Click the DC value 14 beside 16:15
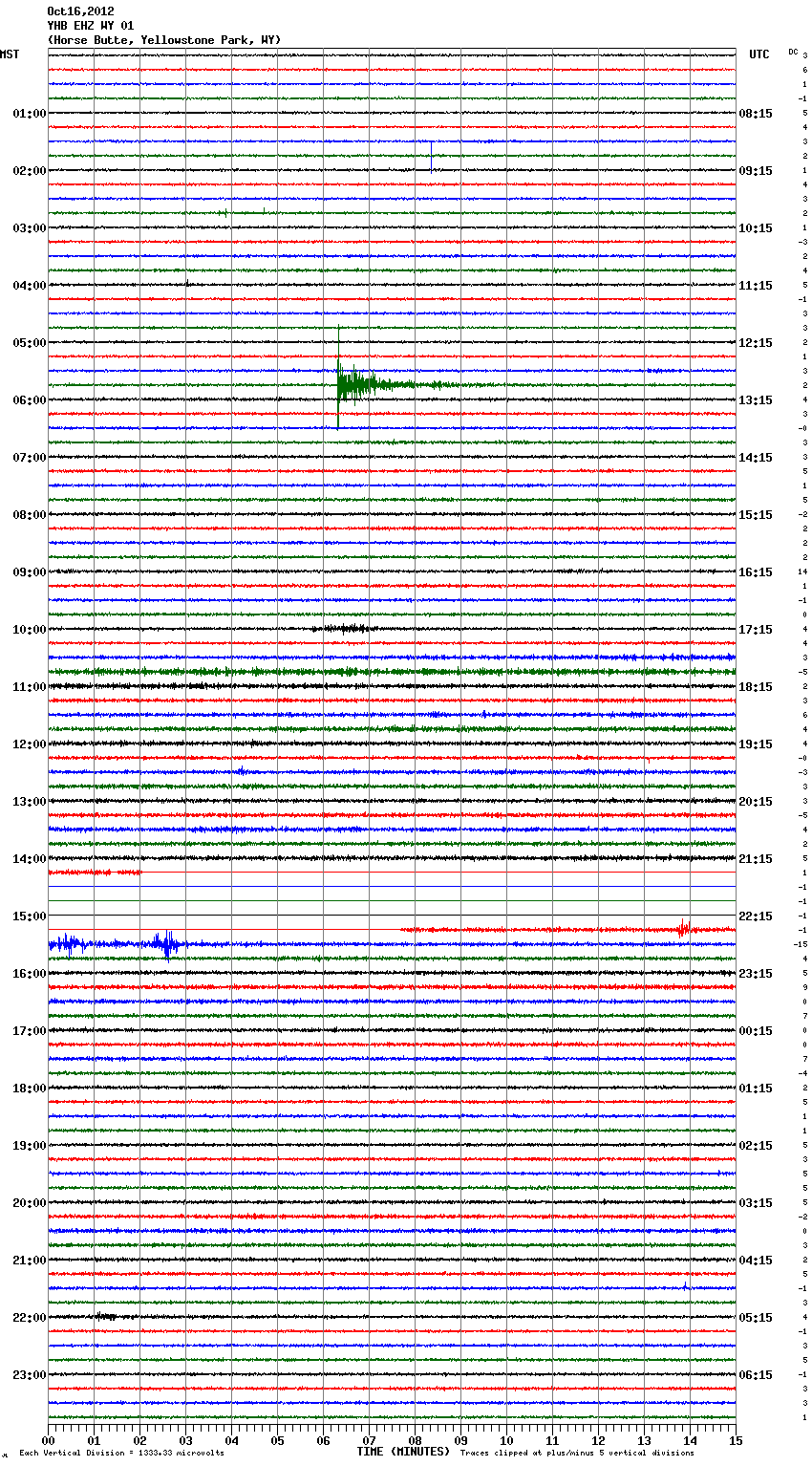The width and height of the screenshot is (812, 1466). coord(803,571)
